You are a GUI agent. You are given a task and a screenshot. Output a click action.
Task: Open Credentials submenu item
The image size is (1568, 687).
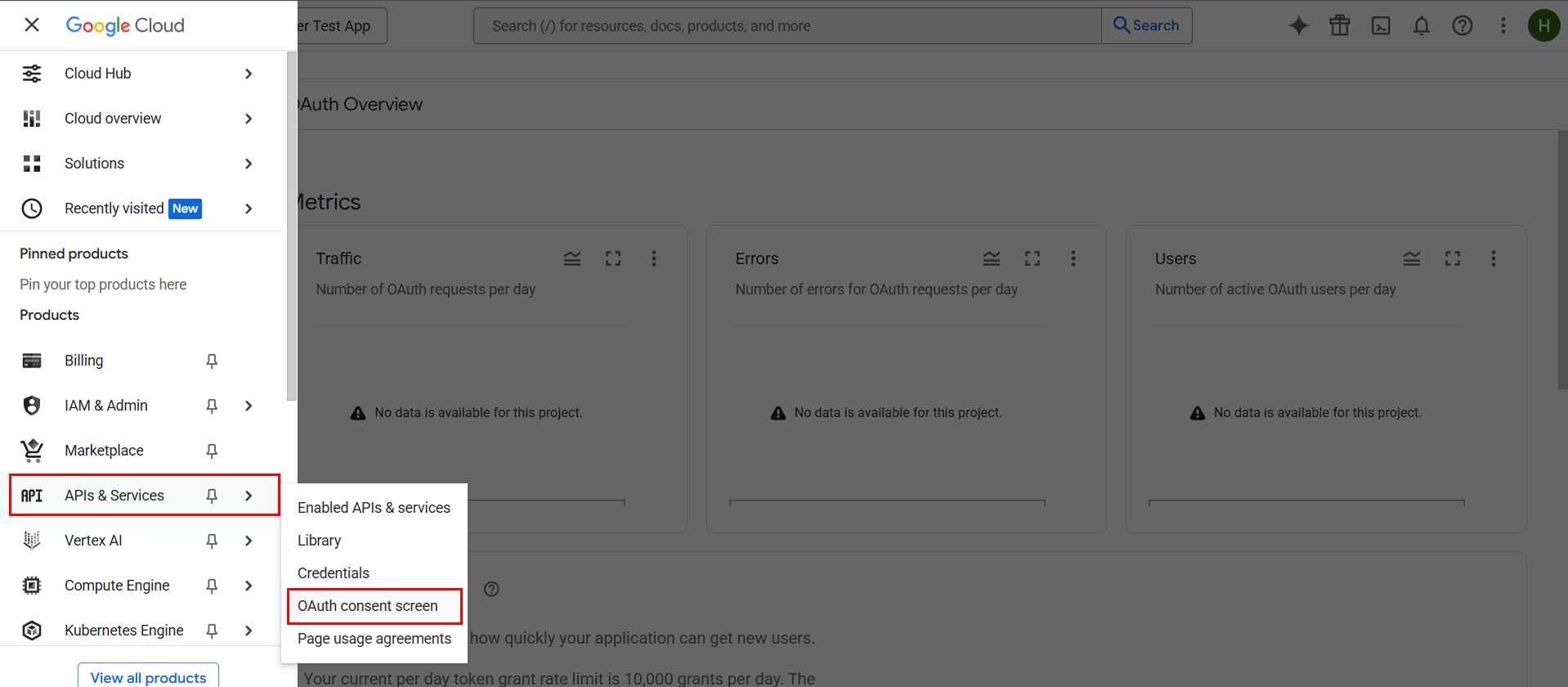[x=374, y=573]
